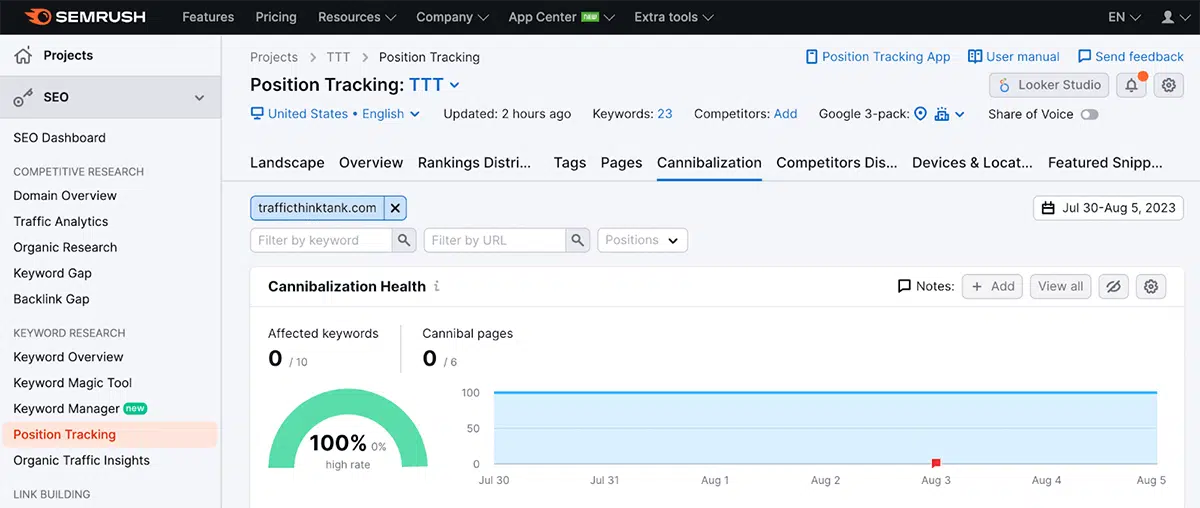
Task: Open SEO Dashboard in the sidebar
Action: tap(59, 138)
